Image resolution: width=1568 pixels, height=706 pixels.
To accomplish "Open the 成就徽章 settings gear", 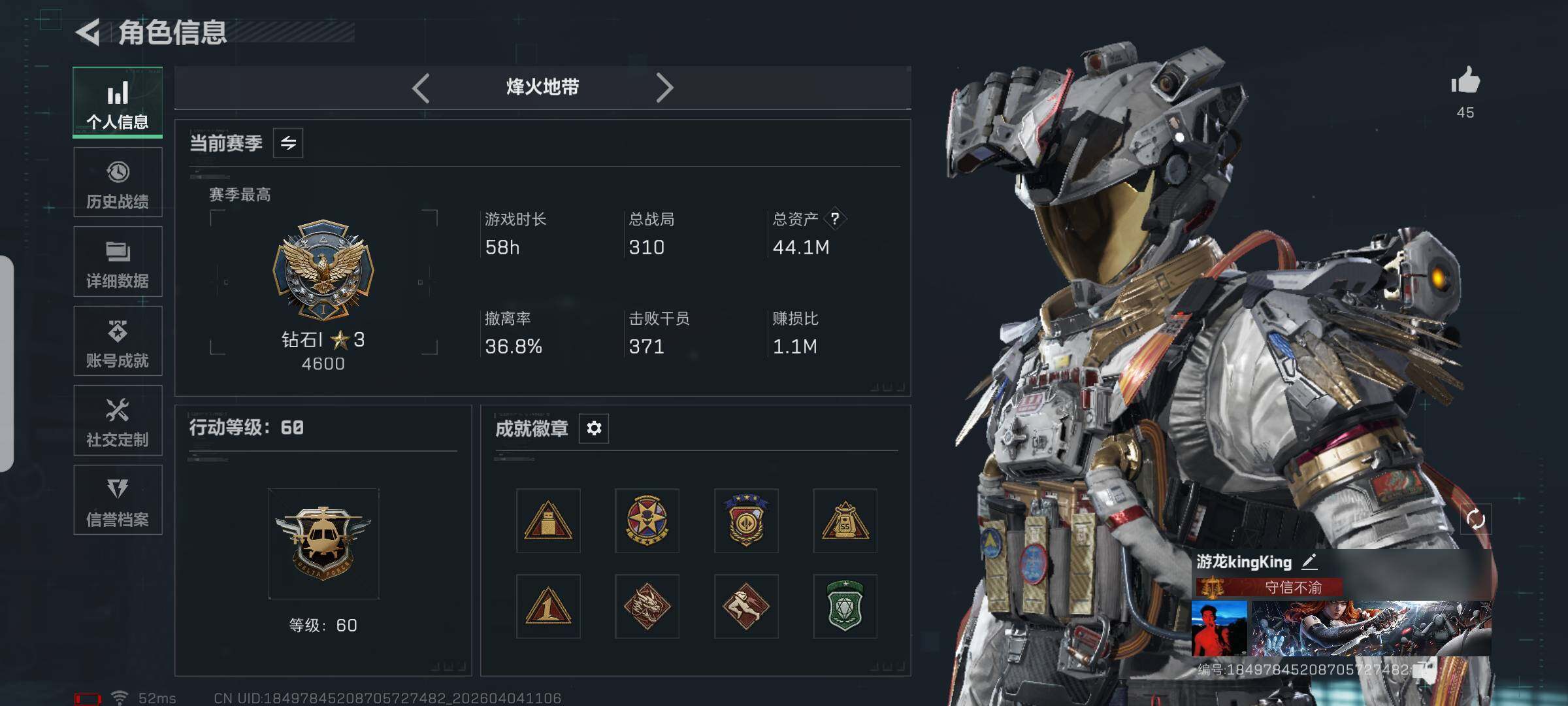I will (x=594, y=428).
